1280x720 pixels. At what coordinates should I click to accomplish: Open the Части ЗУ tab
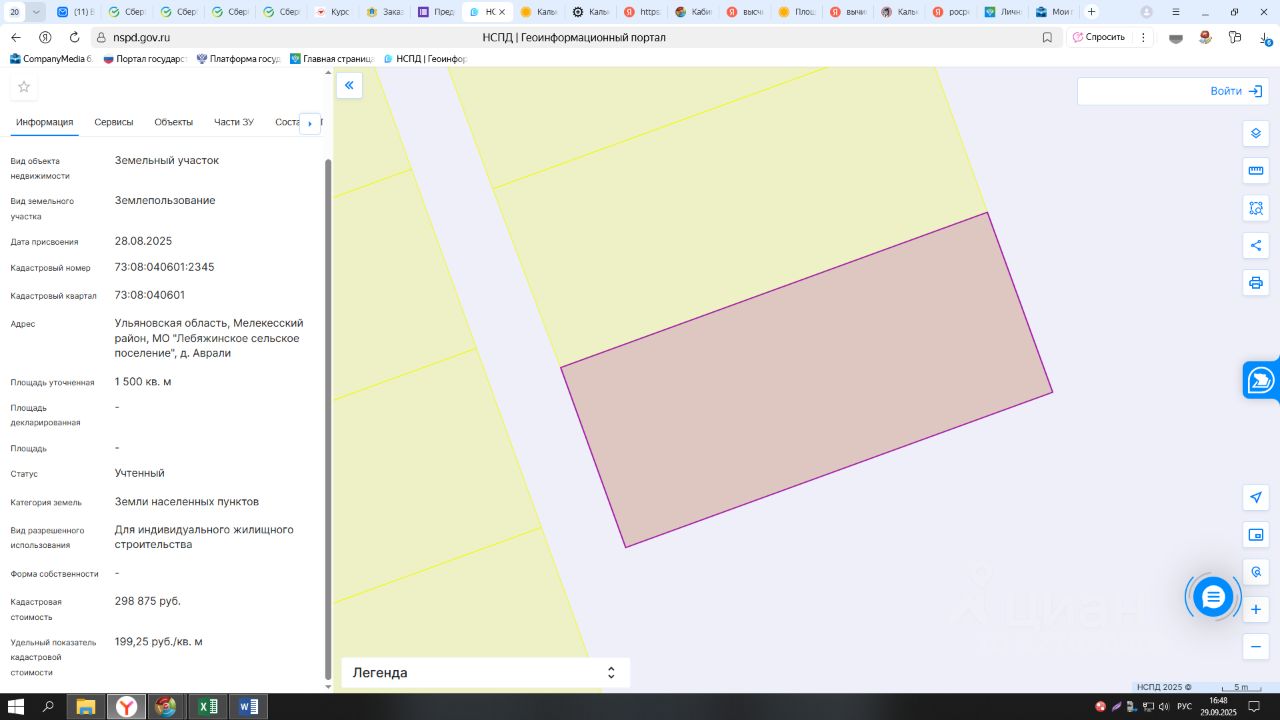(233, 122)
